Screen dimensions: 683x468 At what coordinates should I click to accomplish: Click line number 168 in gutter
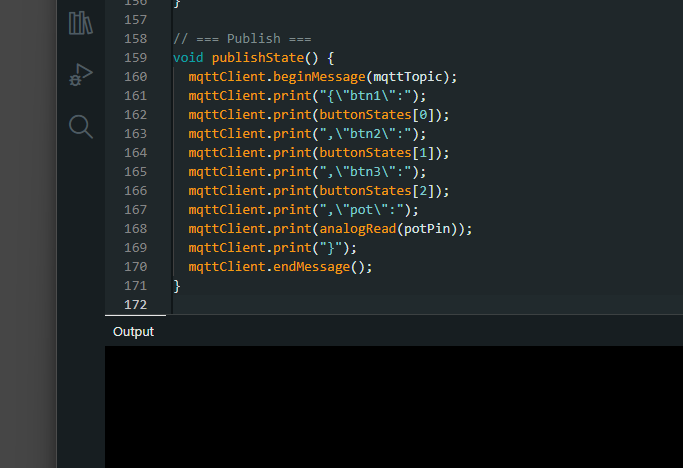pyautogui.click(x=135, y=228)
